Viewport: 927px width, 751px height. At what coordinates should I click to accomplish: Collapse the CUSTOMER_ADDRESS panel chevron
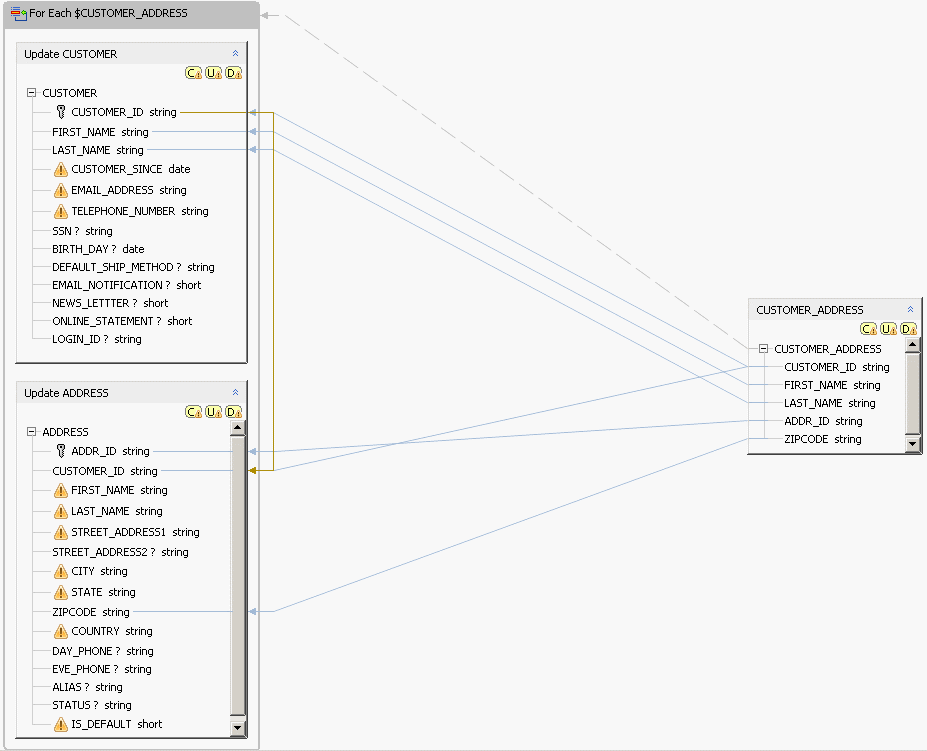click(910, 309)
